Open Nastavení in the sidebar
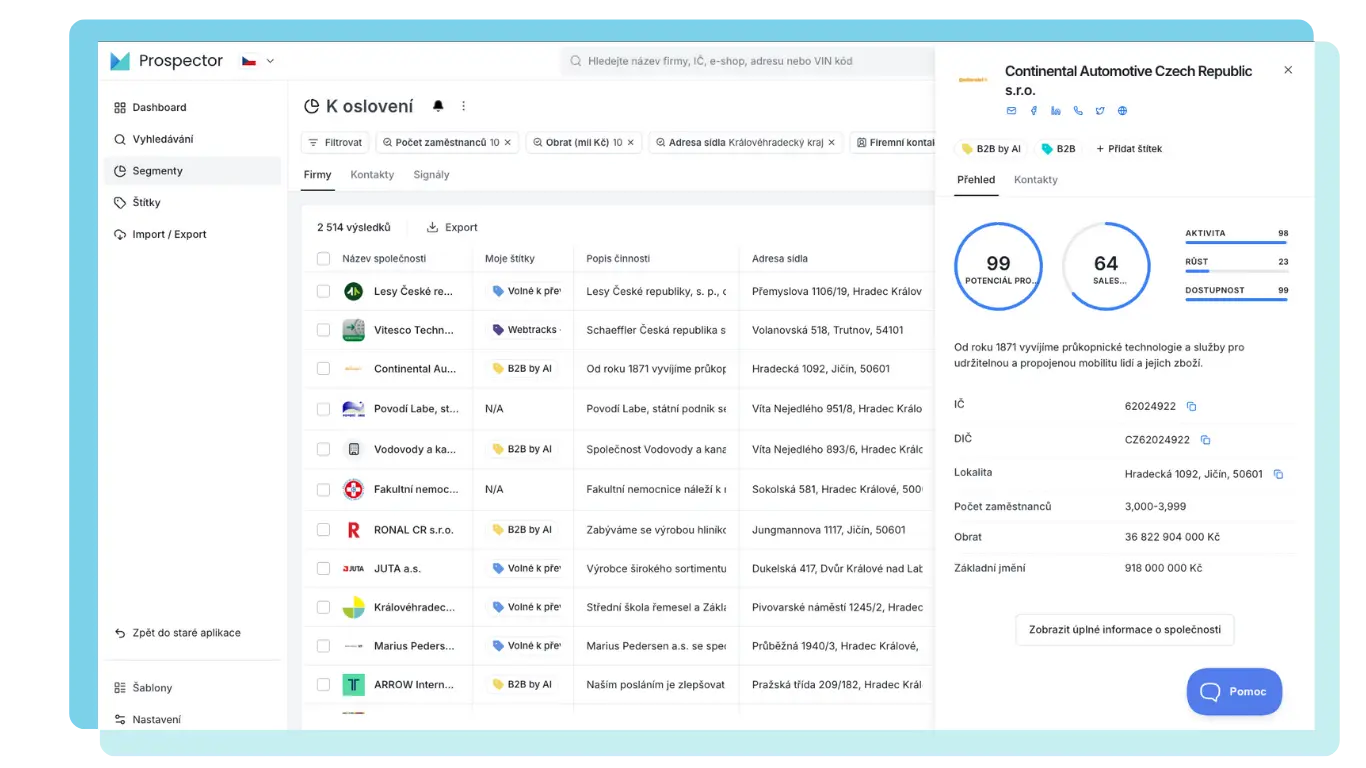The image size is (1366, 768). pos(192,720)
